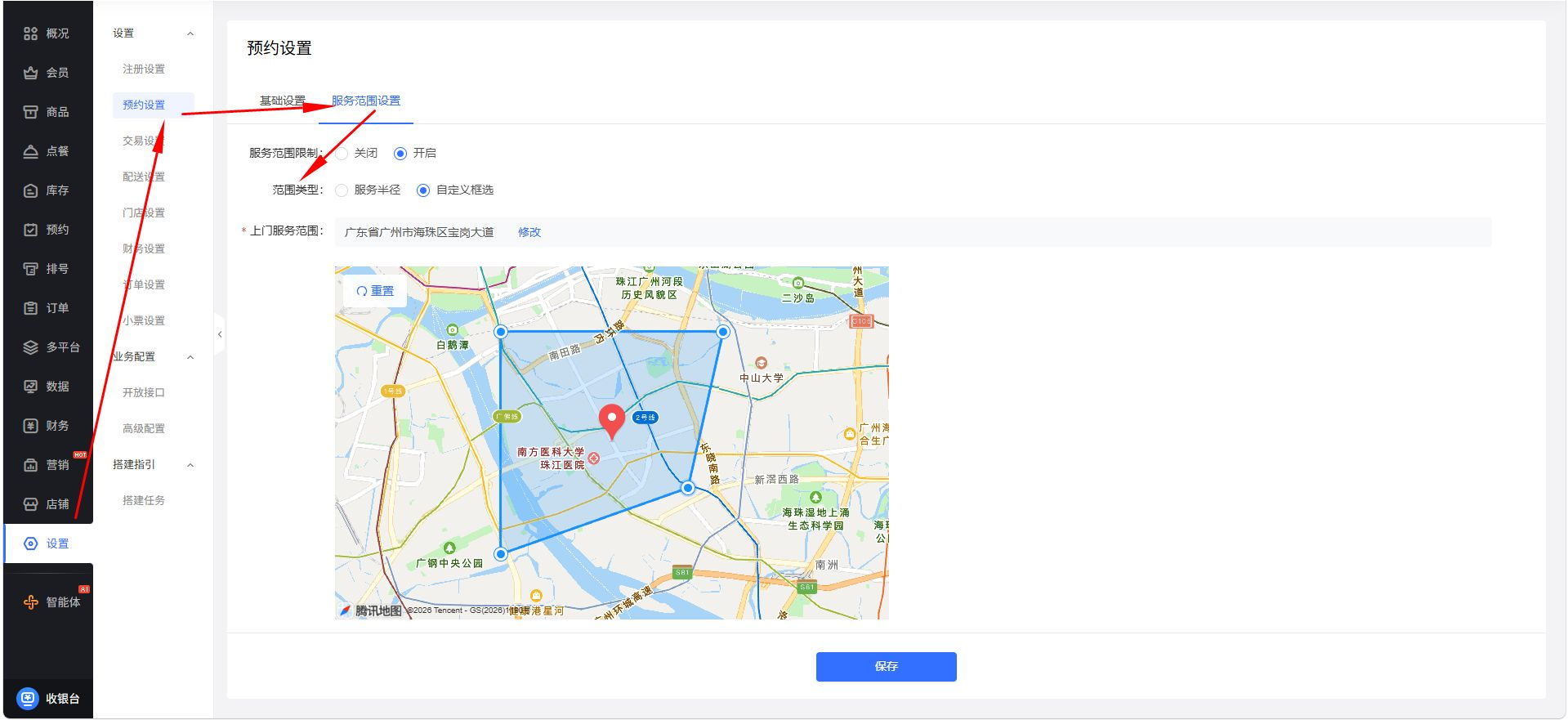
Task: Select 服务半径 range type
Action: [342, 190]
